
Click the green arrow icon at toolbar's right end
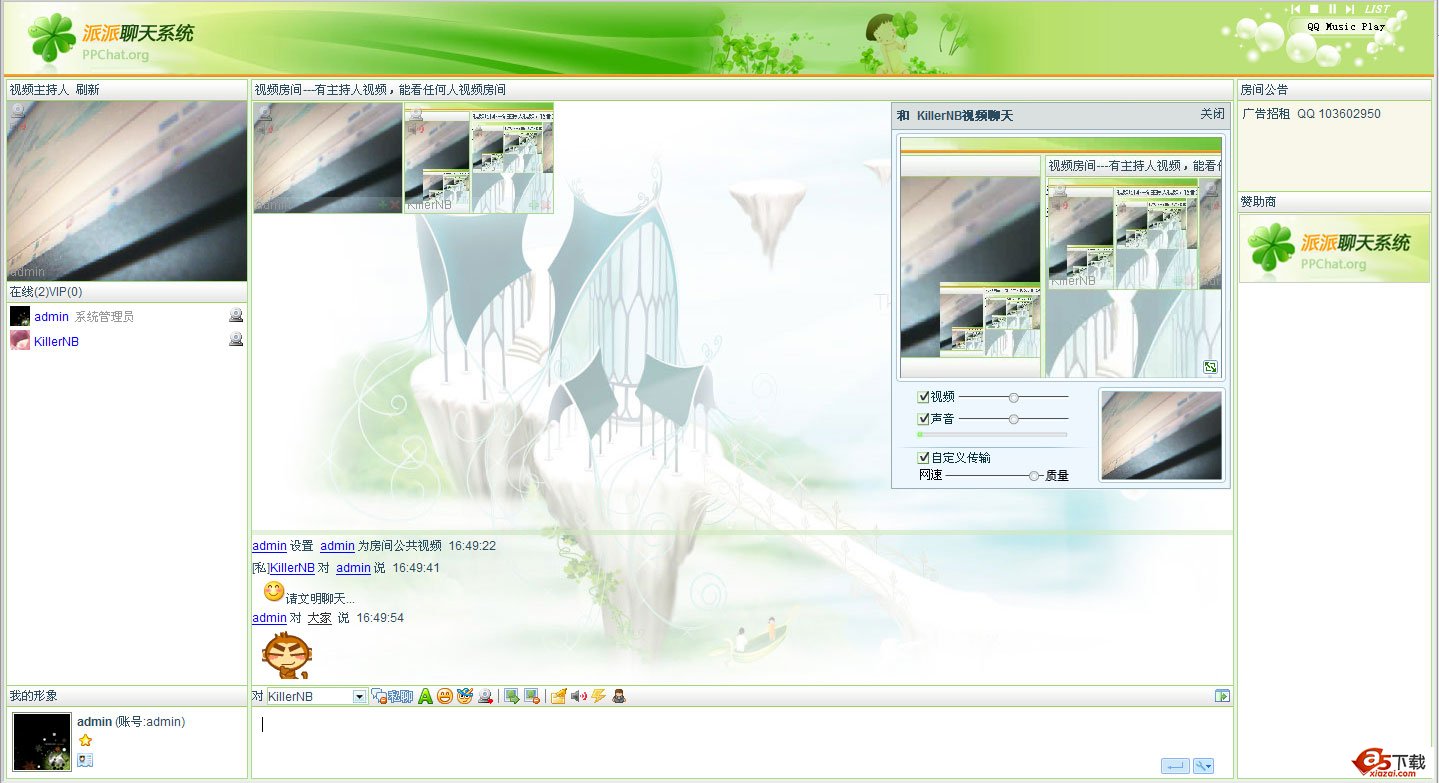click(x=1222, y=696)
